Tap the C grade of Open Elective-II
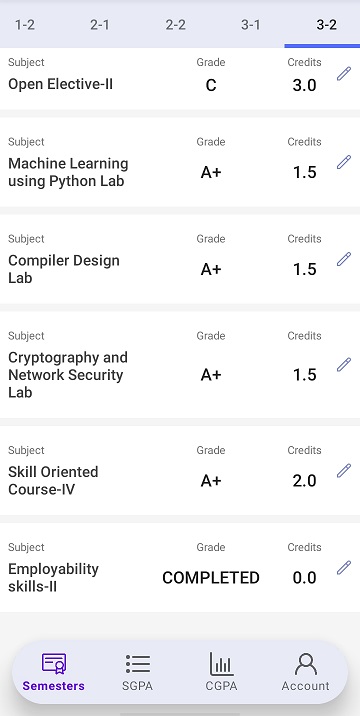The width and height of the screenshot is (360, 716). (211, 85)
